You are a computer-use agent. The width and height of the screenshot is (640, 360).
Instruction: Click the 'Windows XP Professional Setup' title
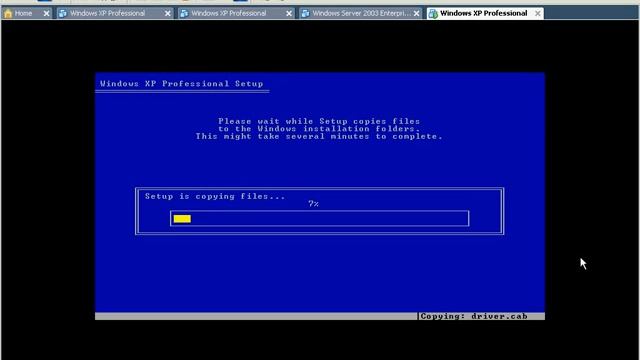pos(182,84)
